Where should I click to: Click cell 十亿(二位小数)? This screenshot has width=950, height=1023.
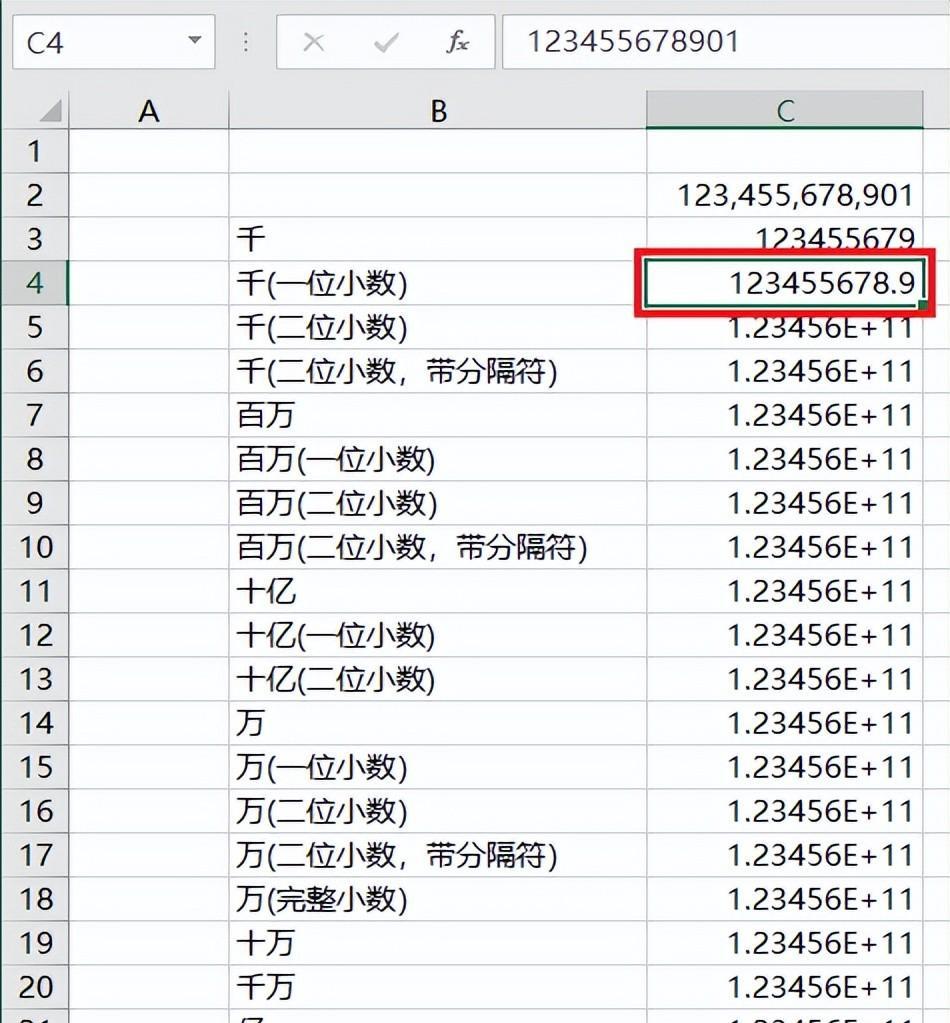(x=438, y=679)
